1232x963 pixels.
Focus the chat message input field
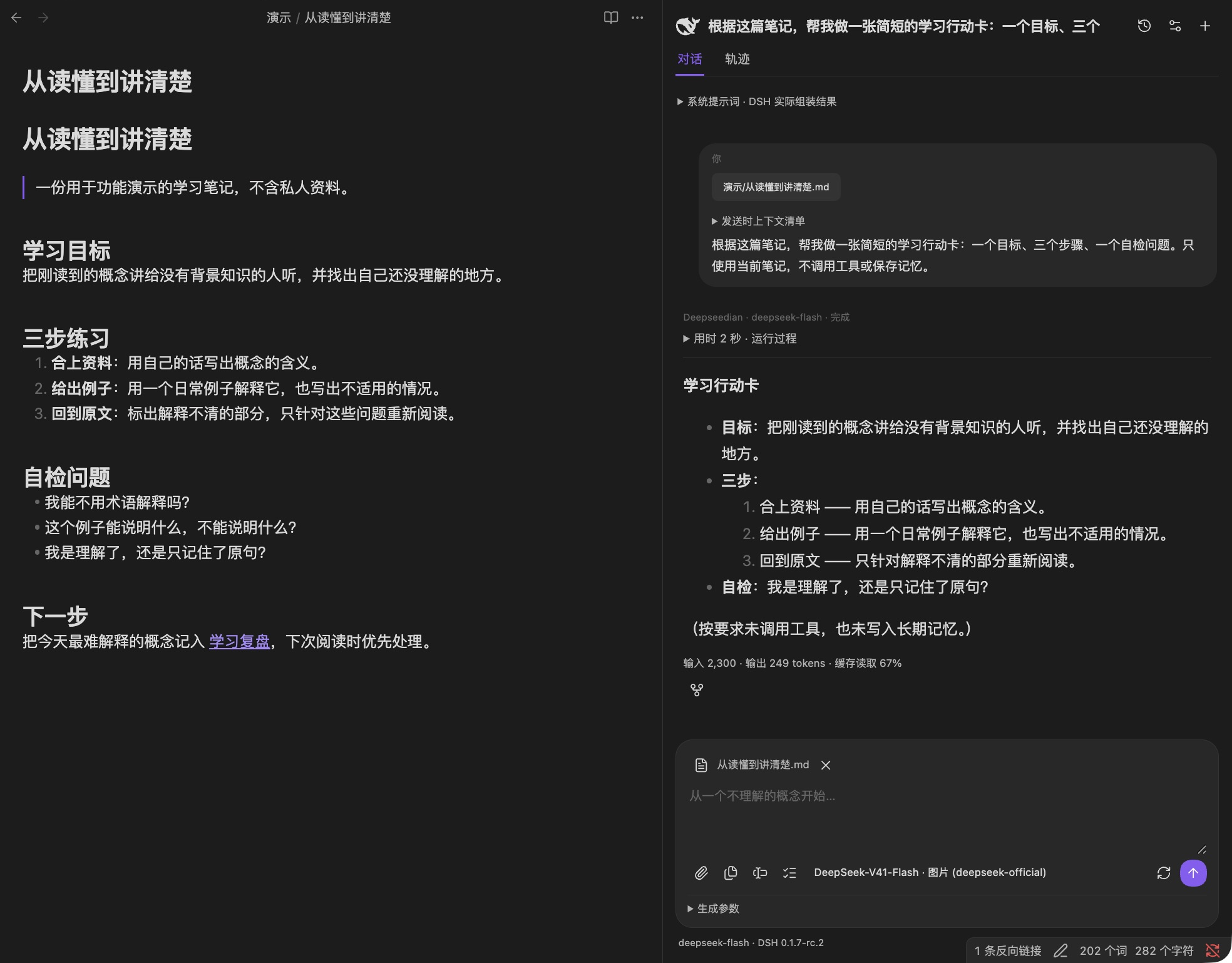pos(946,817)
